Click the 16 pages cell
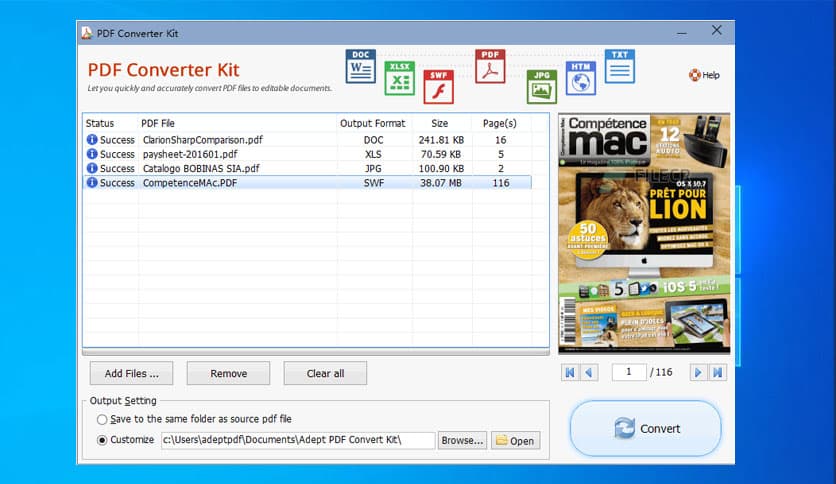 501,140
